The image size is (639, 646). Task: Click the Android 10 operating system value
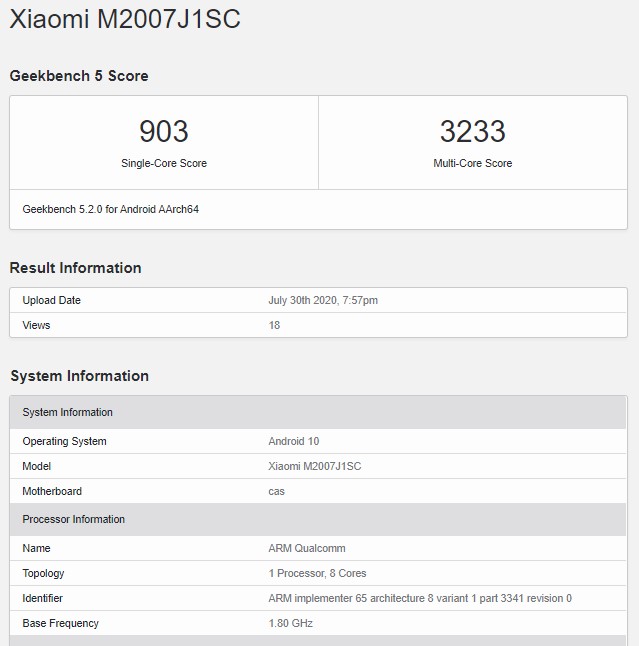pyautogui.click(x=294, y=441)
